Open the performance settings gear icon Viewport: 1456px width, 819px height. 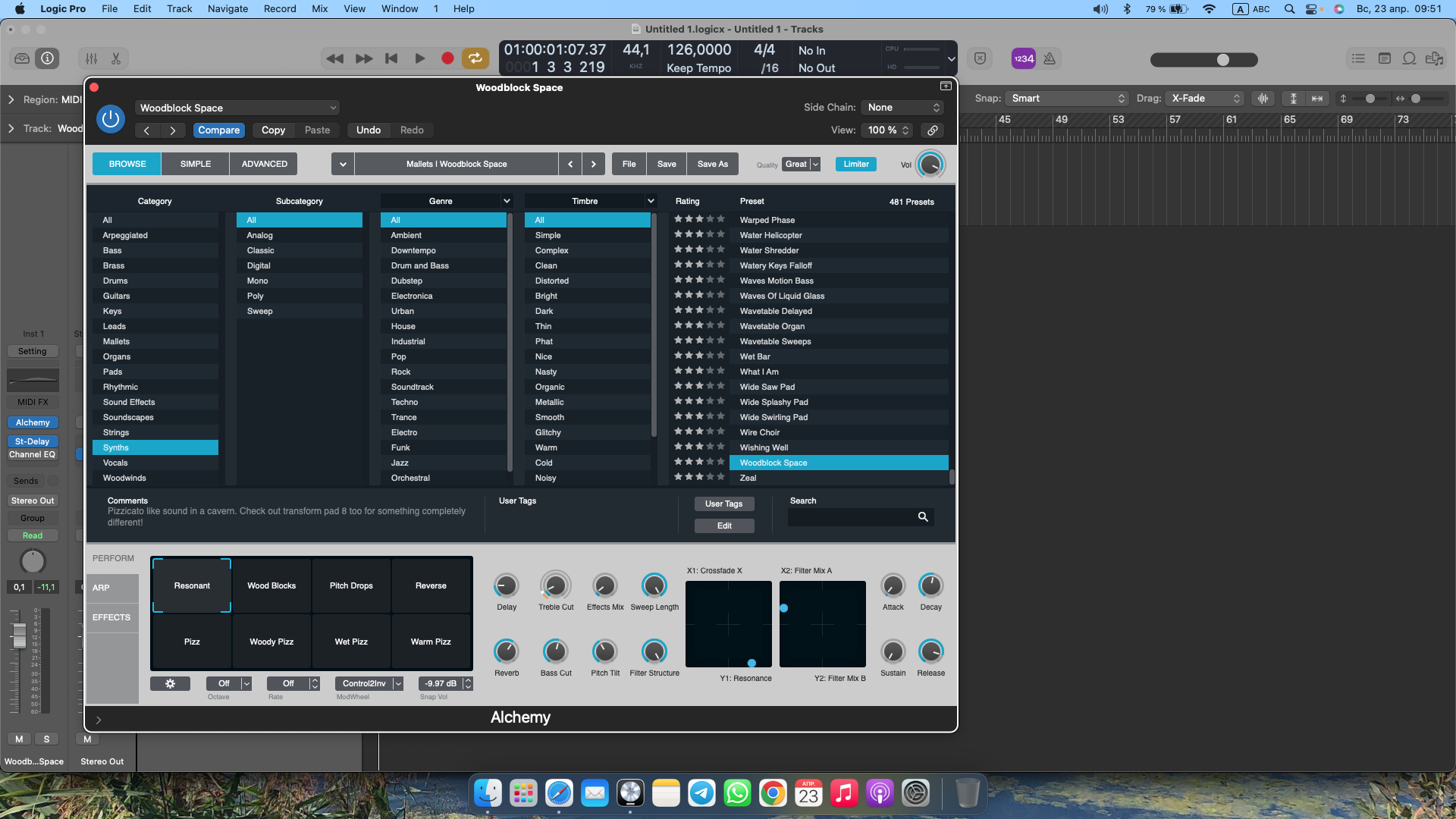coord(170,683)
